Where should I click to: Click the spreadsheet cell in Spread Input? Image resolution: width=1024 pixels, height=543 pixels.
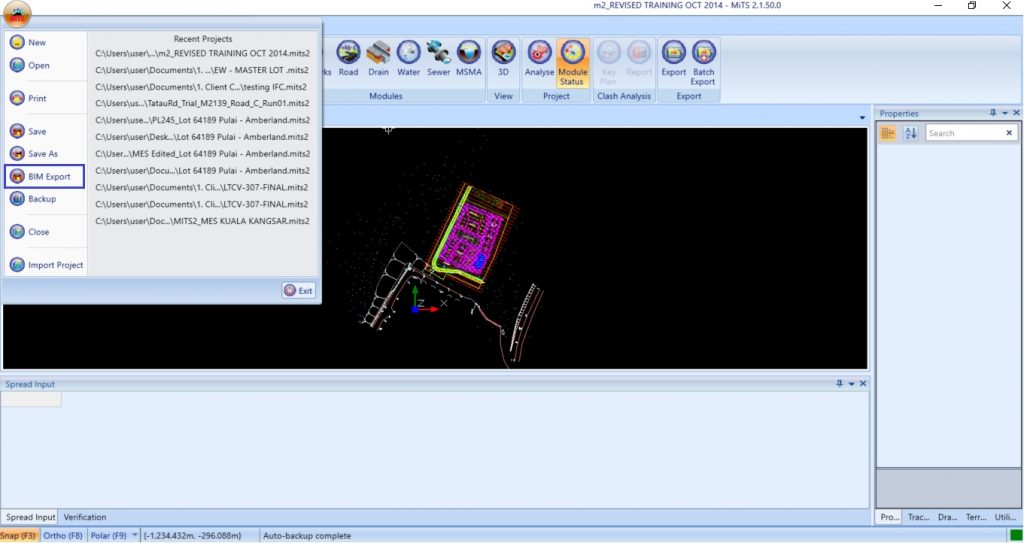(31, 399)
